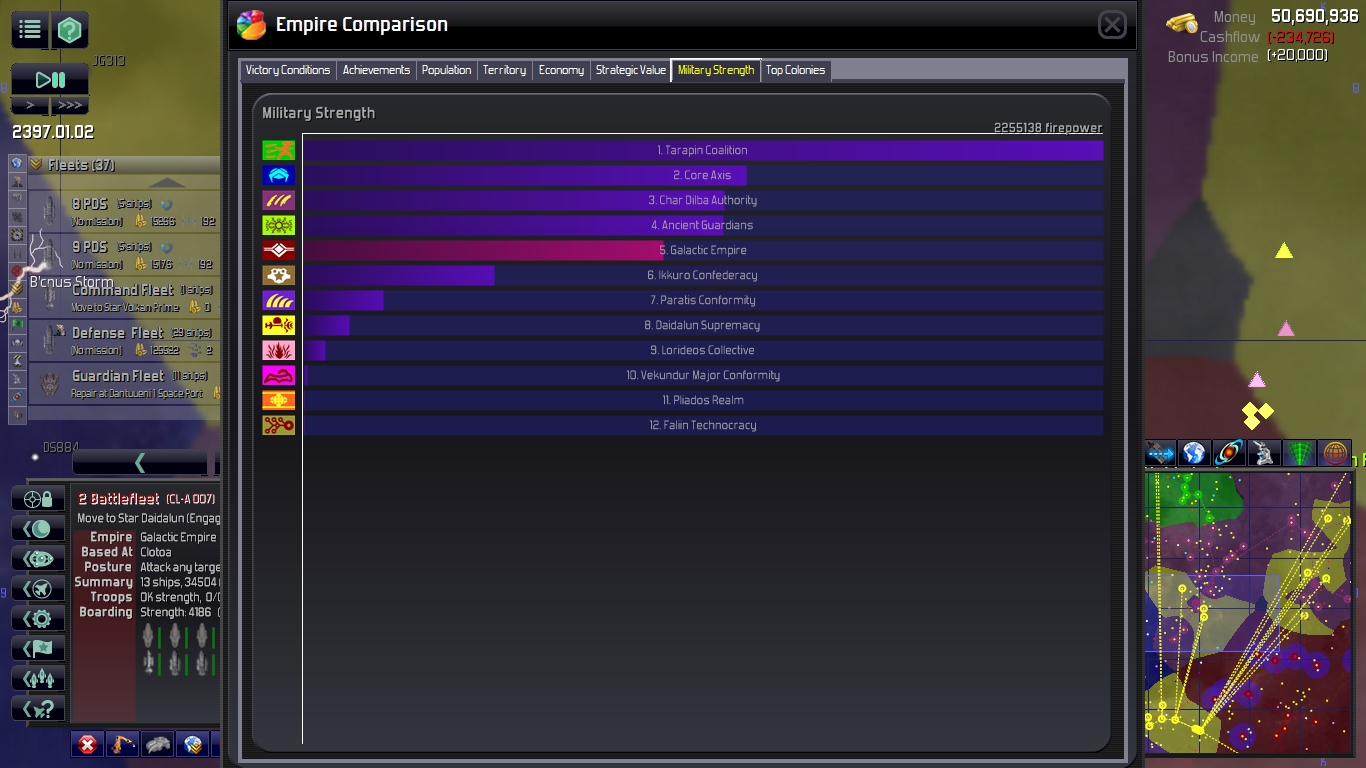
Task: Cycle to previous item with moon icon button
Action: pos(38,528)
